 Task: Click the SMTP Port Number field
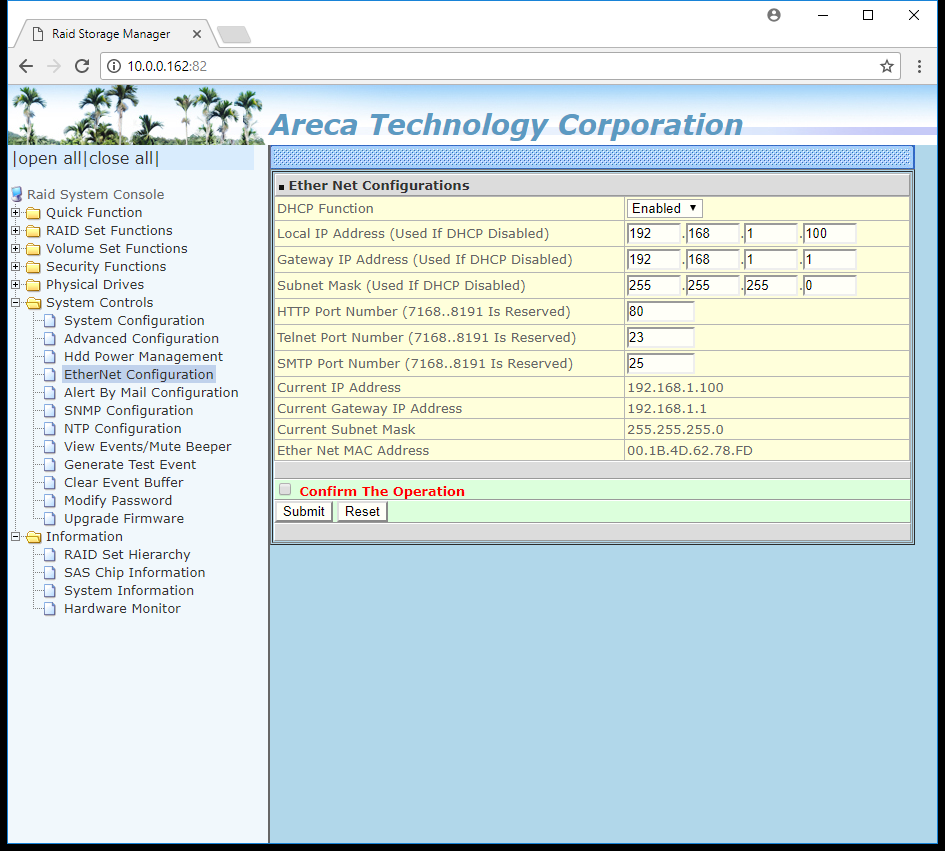click(x=661, y=363)
